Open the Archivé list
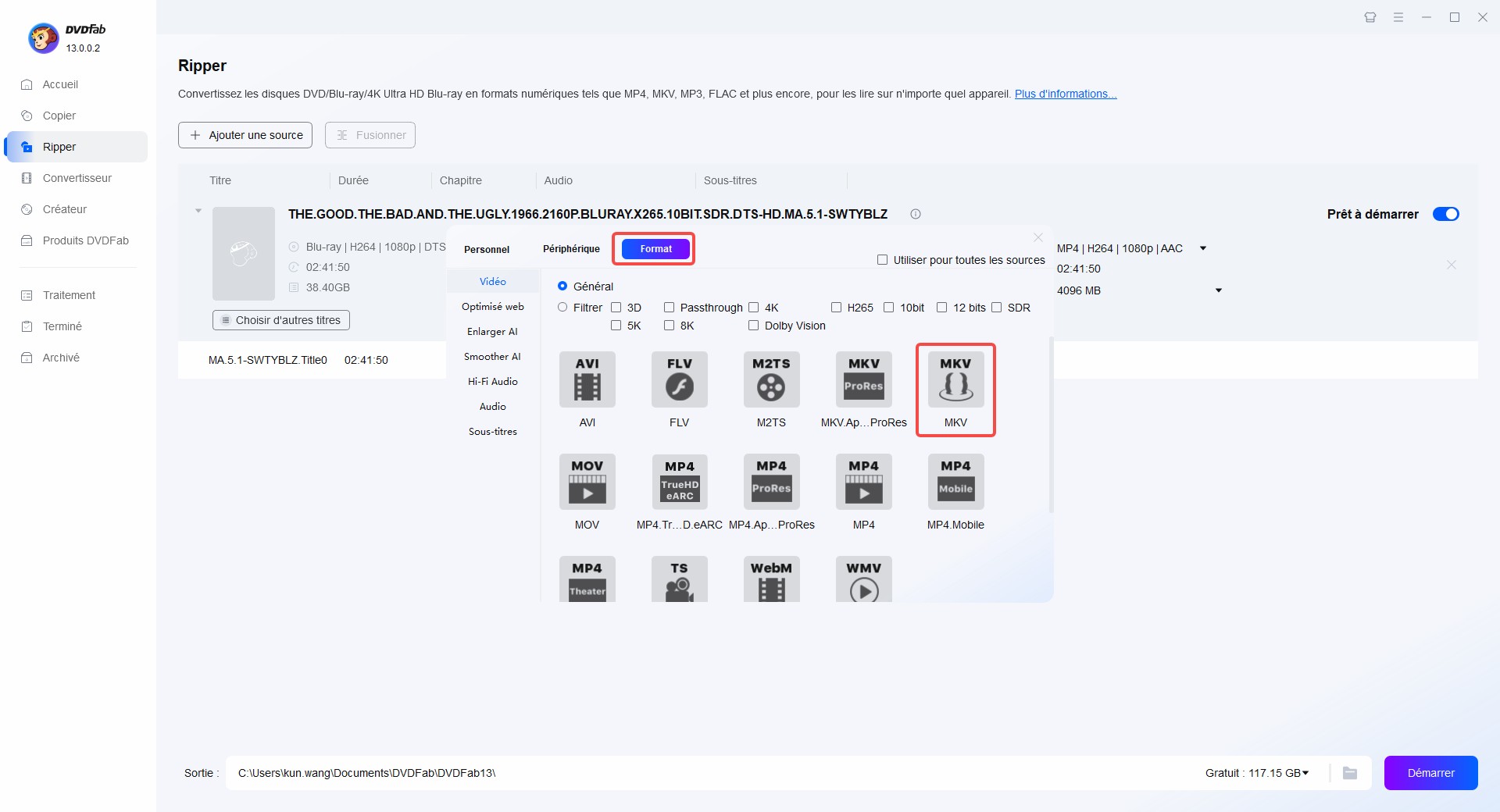Screen dimensions: 1500x812 (61, 358)
